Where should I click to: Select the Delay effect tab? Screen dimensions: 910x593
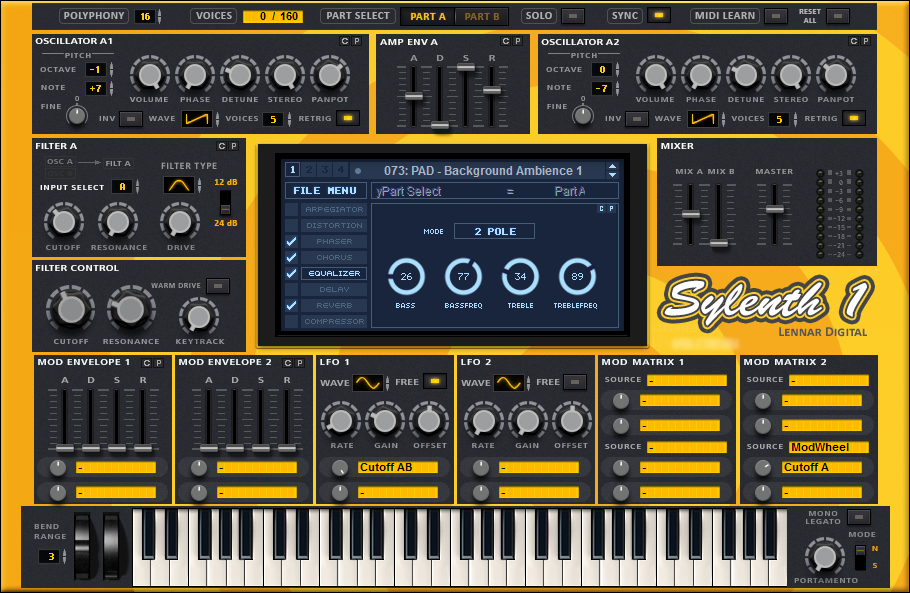tap(334, 289)
